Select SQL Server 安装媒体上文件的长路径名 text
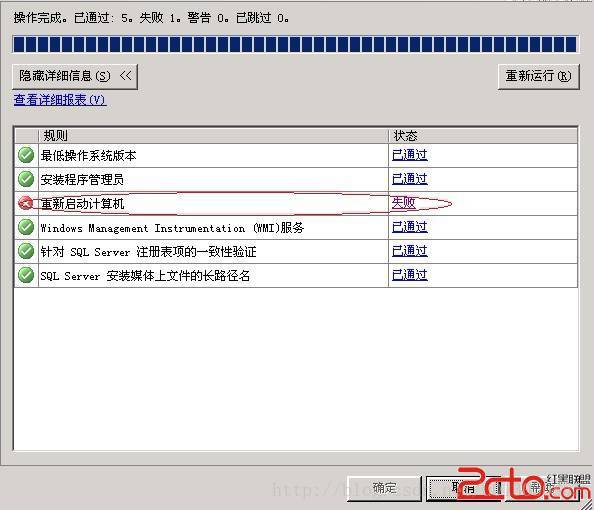The image size is (594, 510). [x=145, y=275]
